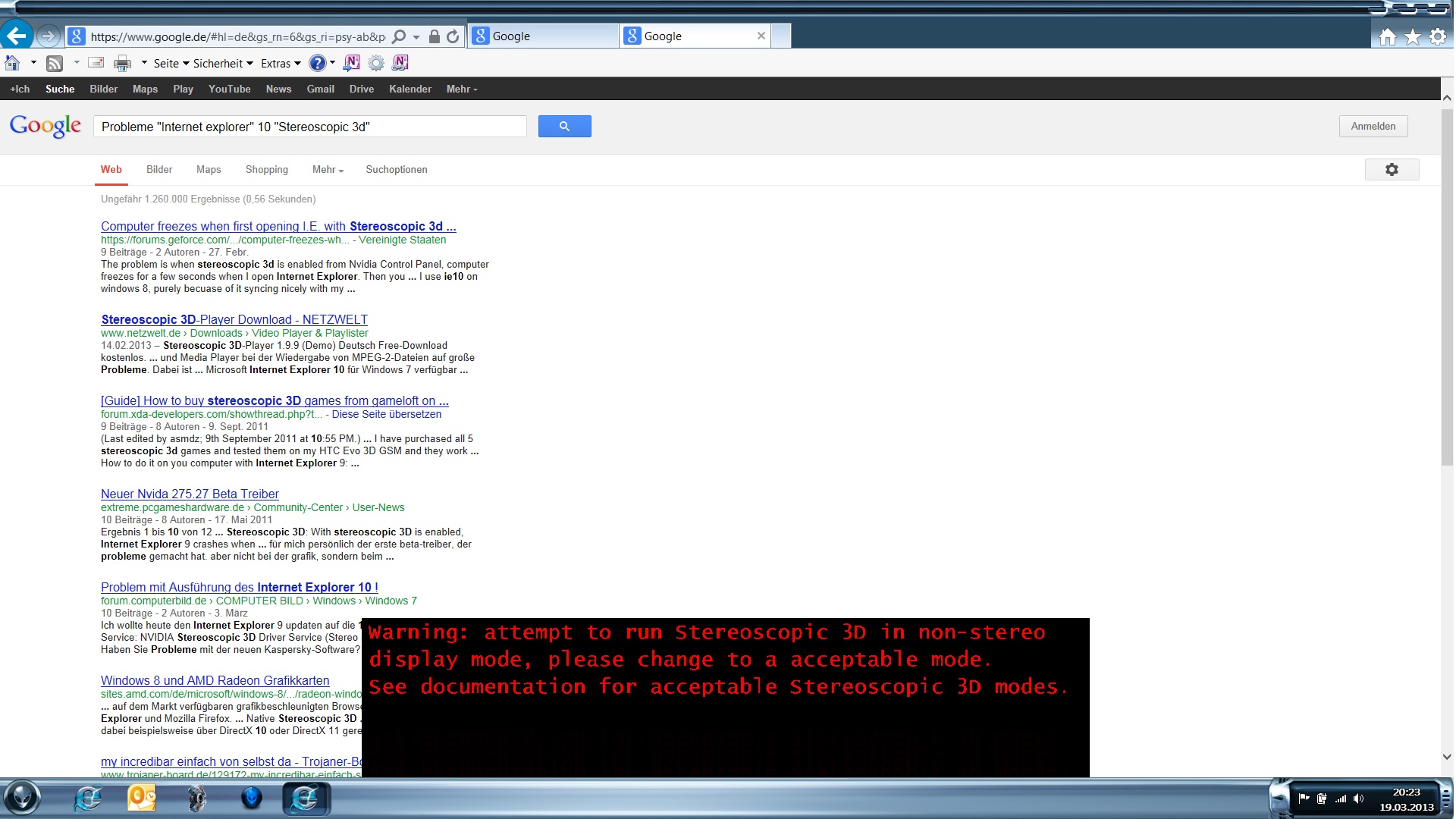Open Suchoptionen search tools

click(397, 169)
